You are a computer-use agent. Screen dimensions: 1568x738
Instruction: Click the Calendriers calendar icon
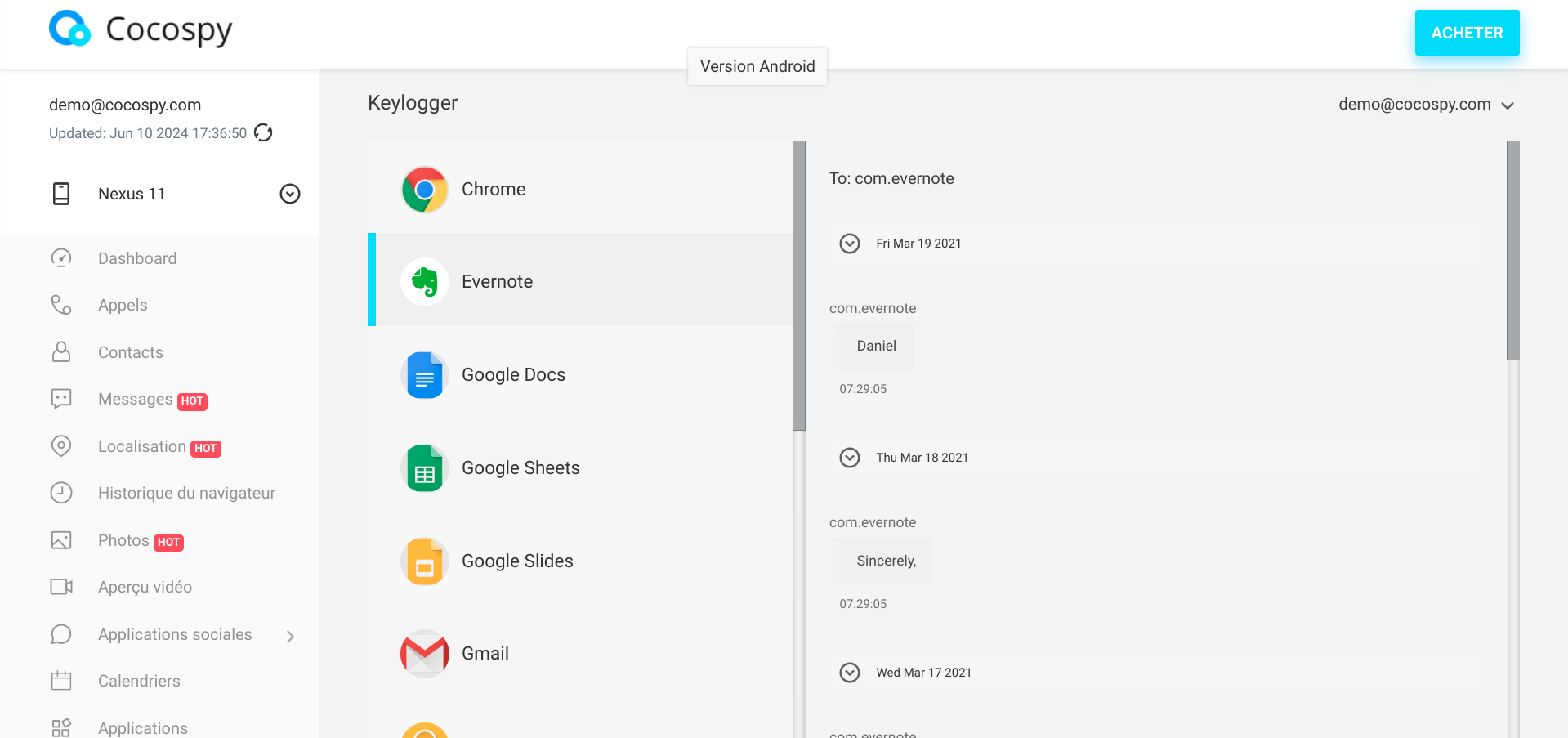61,681
